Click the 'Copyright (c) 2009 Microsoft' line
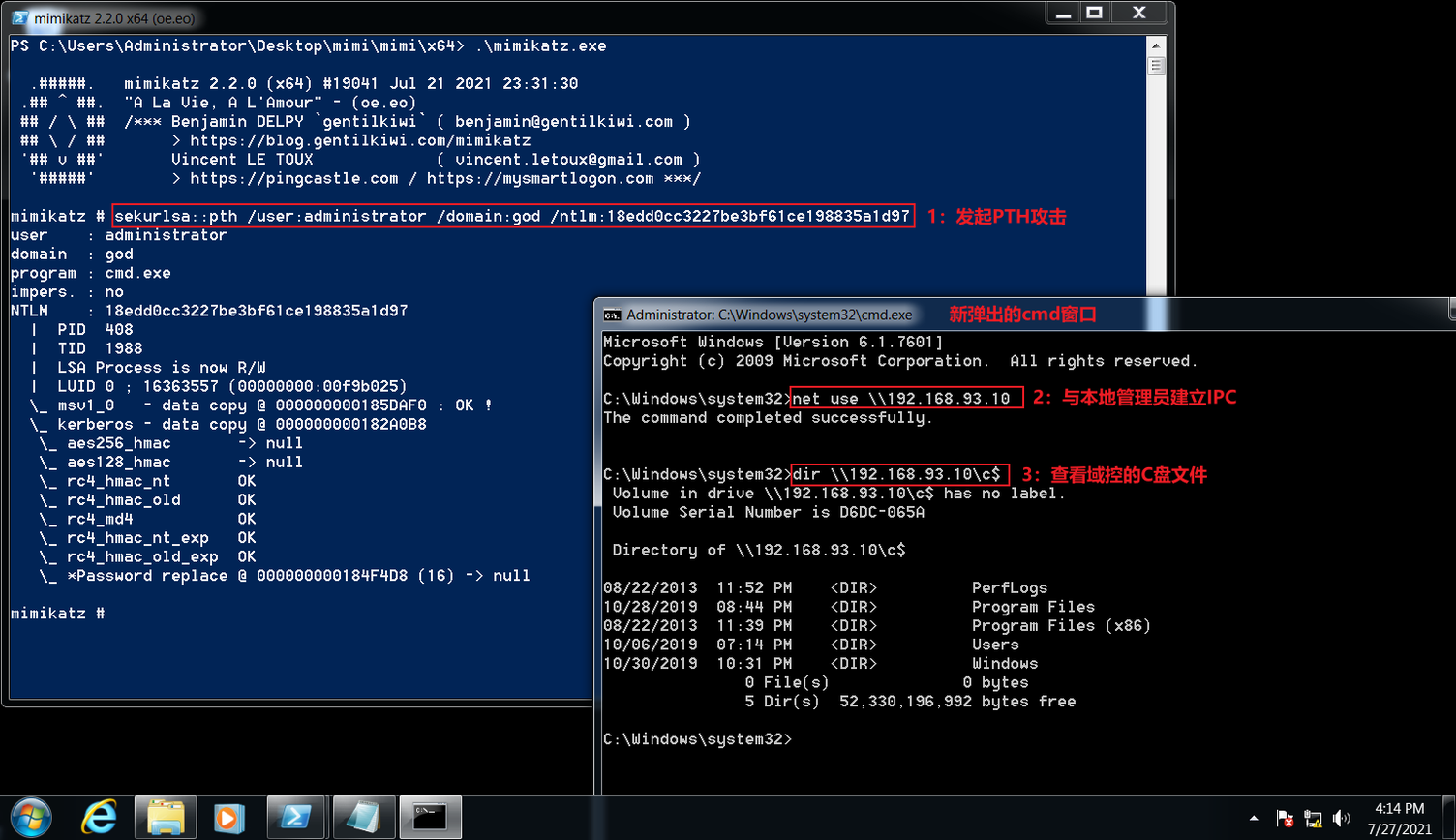The height and width of the screenshot is (840, 1456). 900,361
